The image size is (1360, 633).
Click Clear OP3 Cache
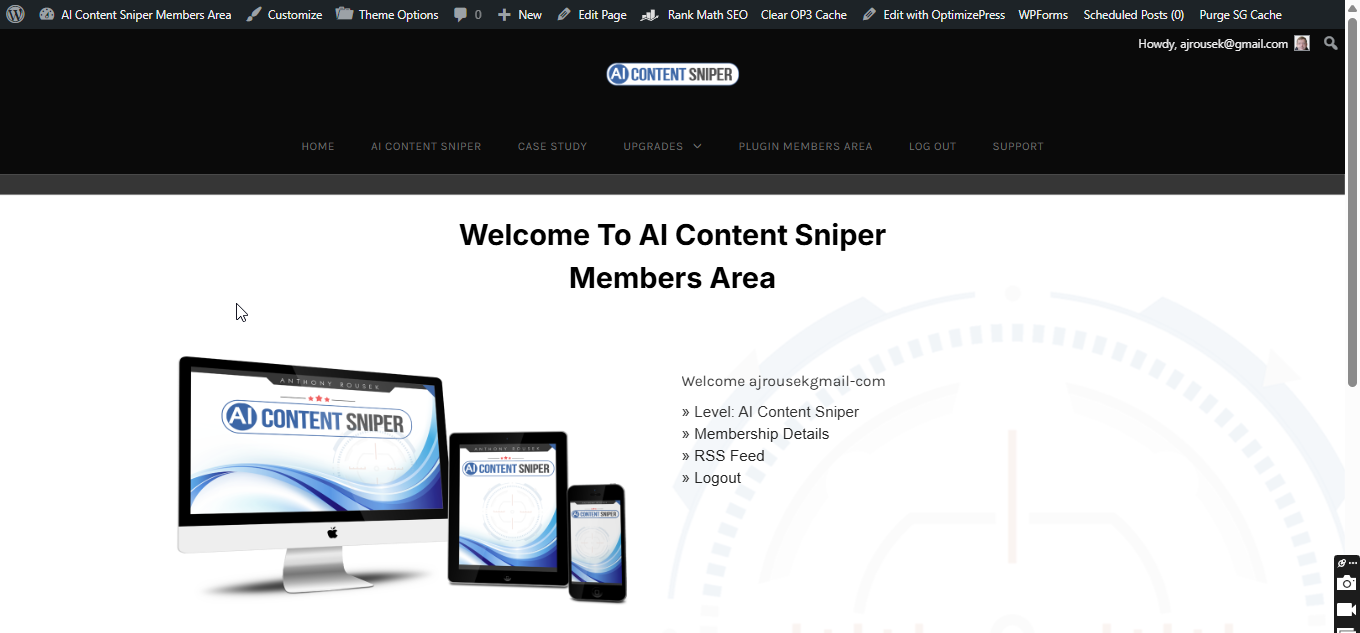click(x=803, y=15)
